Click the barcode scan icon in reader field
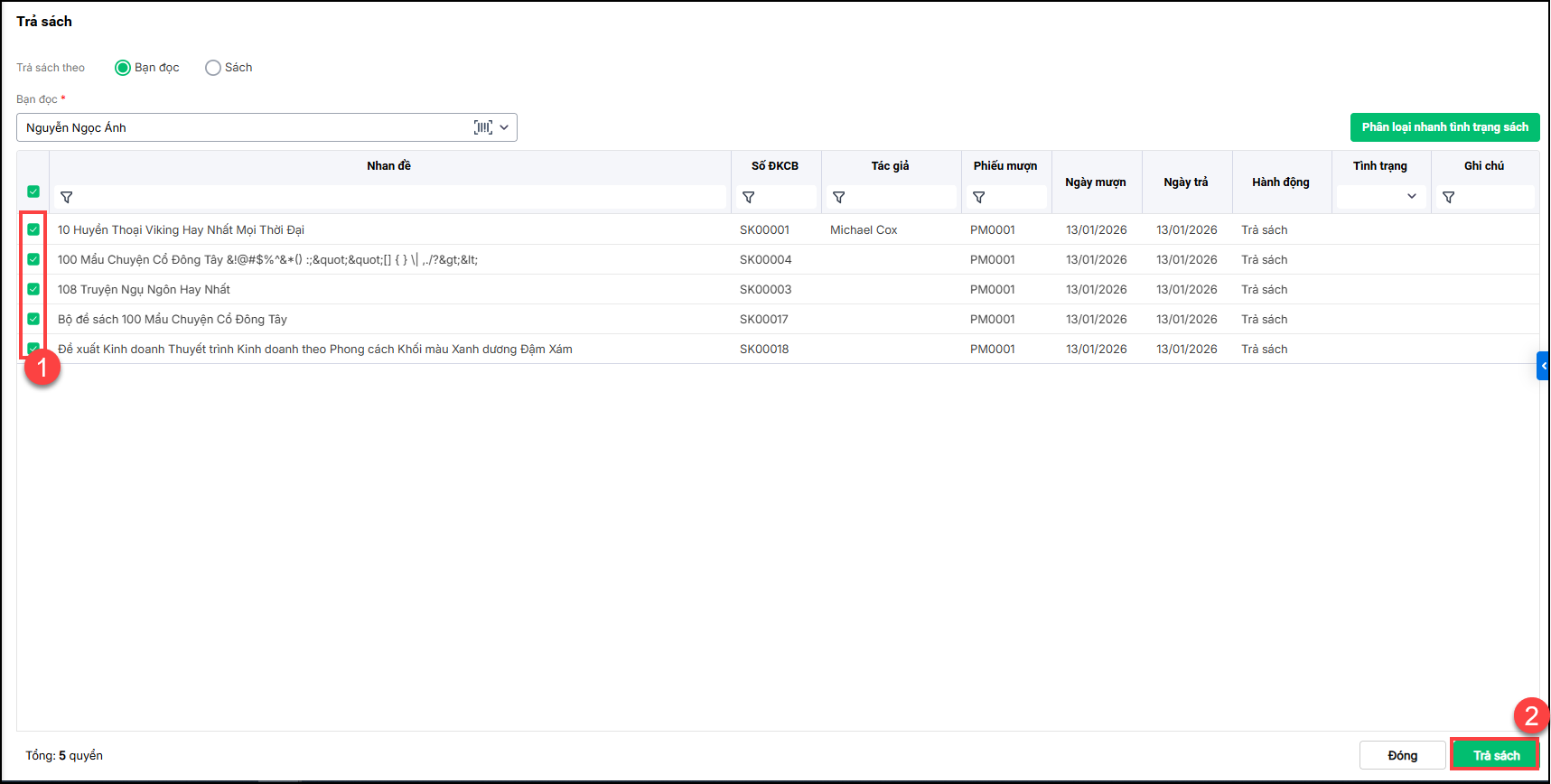1551x784 pixels. point(483,127)
